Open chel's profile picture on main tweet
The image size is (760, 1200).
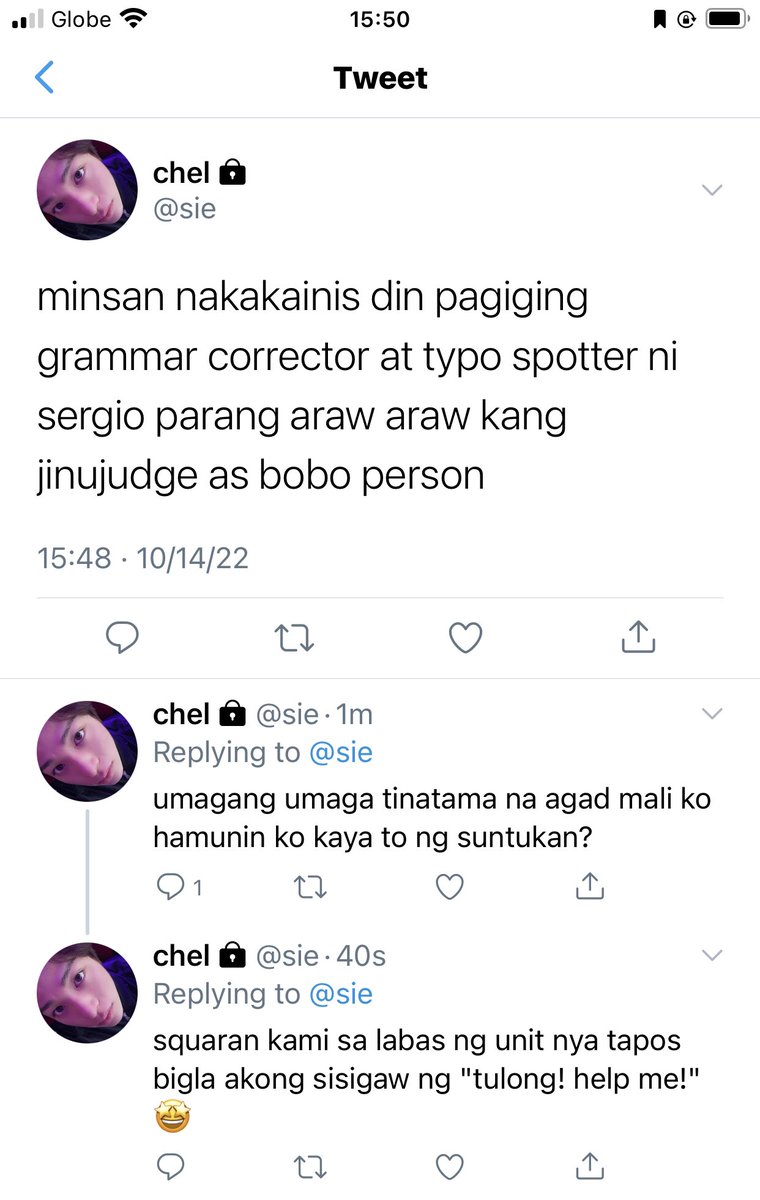coord(87,190)
